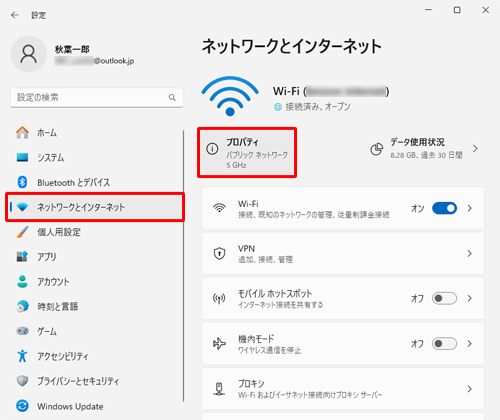
Task: Go to アカウント settings
Action: 95,282
